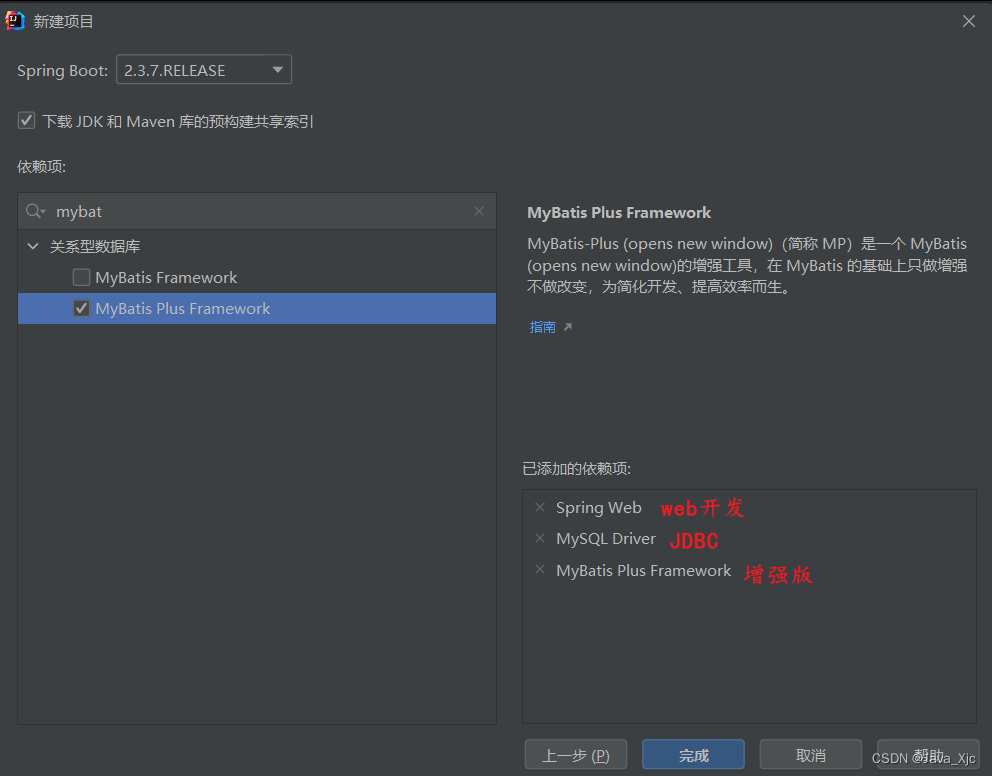Clear the mybat search text with X icon
This screenshot has height=776, width=992.
[x=479, y=211]
